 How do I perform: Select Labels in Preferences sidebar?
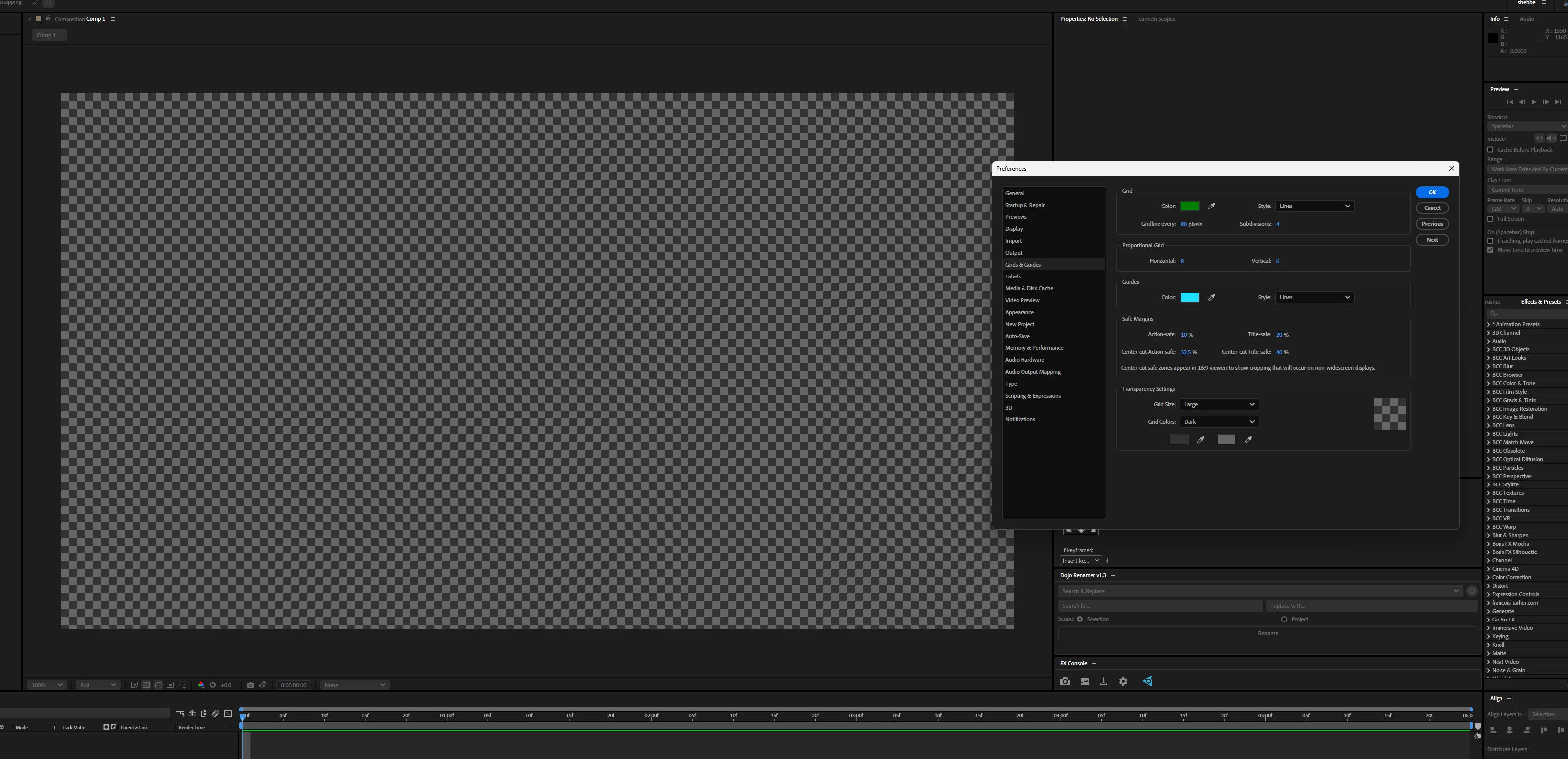[1013, 276]
